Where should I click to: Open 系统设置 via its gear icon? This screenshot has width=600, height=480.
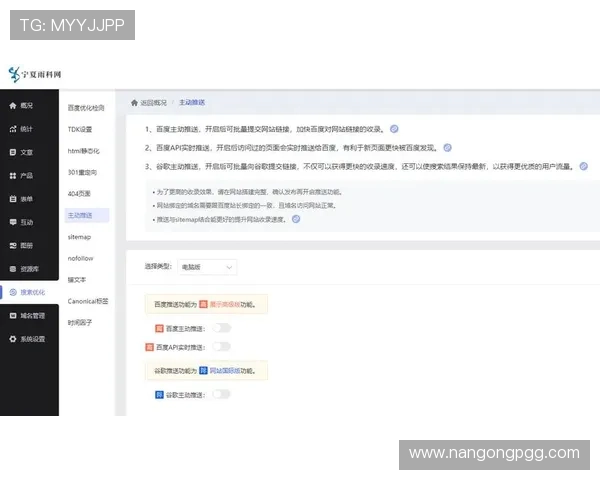click(13, 339)
